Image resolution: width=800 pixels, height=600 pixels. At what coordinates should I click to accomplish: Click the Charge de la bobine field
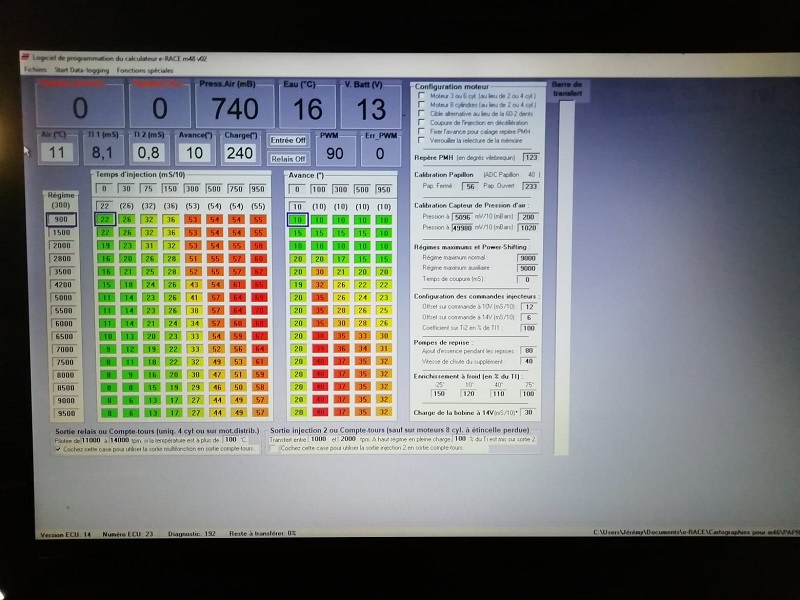pos(527,412)
